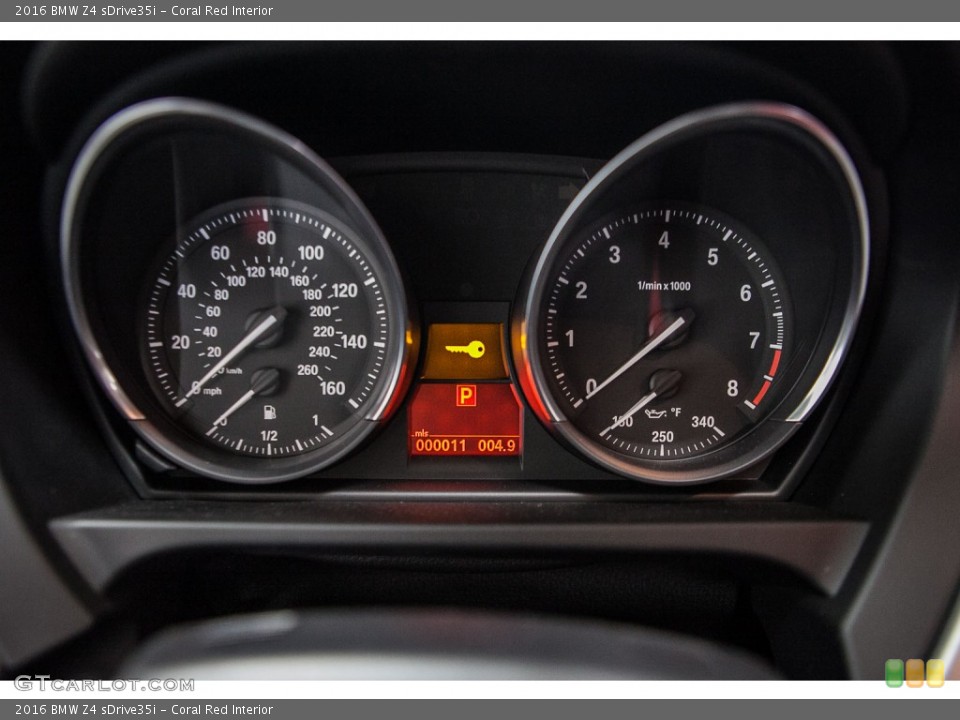960x720 pixels.
Task: Click the red P park indicator
Action: pyautogui.click(x=466, y=396)
